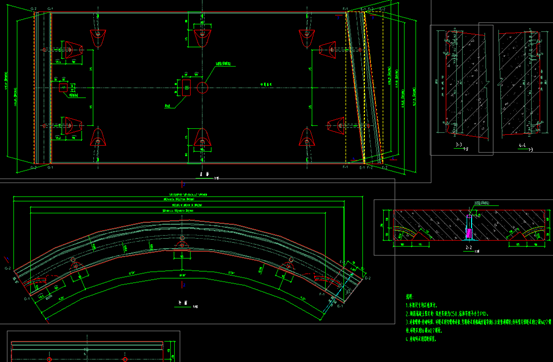
Task: Select the red center circle in plan view
Action: pyautogui.click(x=202, y=88)
